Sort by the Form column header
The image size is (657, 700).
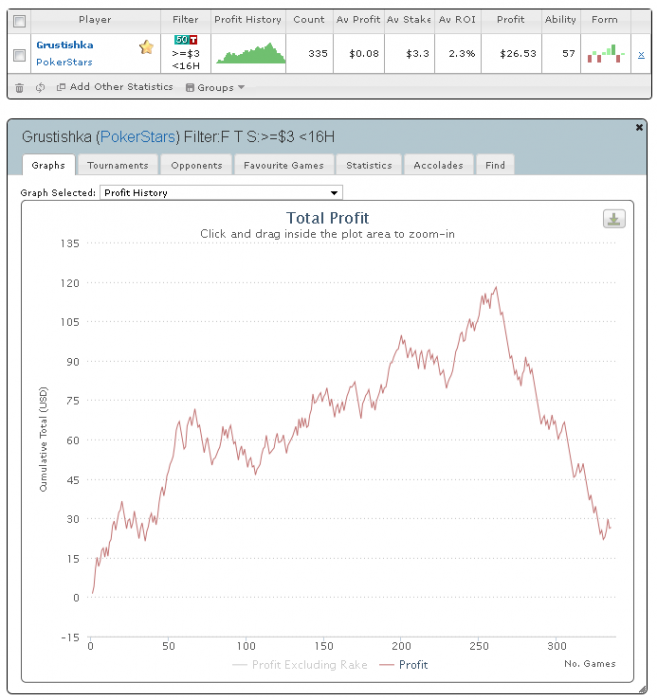pos(605,20)
